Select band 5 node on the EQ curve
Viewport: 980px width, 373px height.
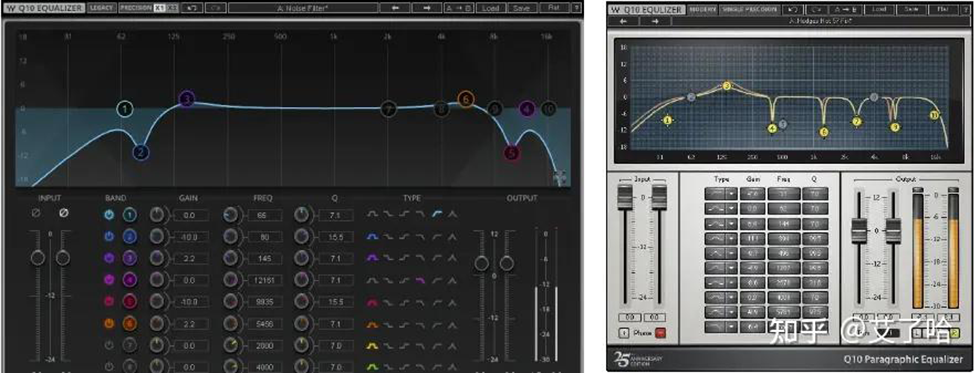(x=512, y=153)
